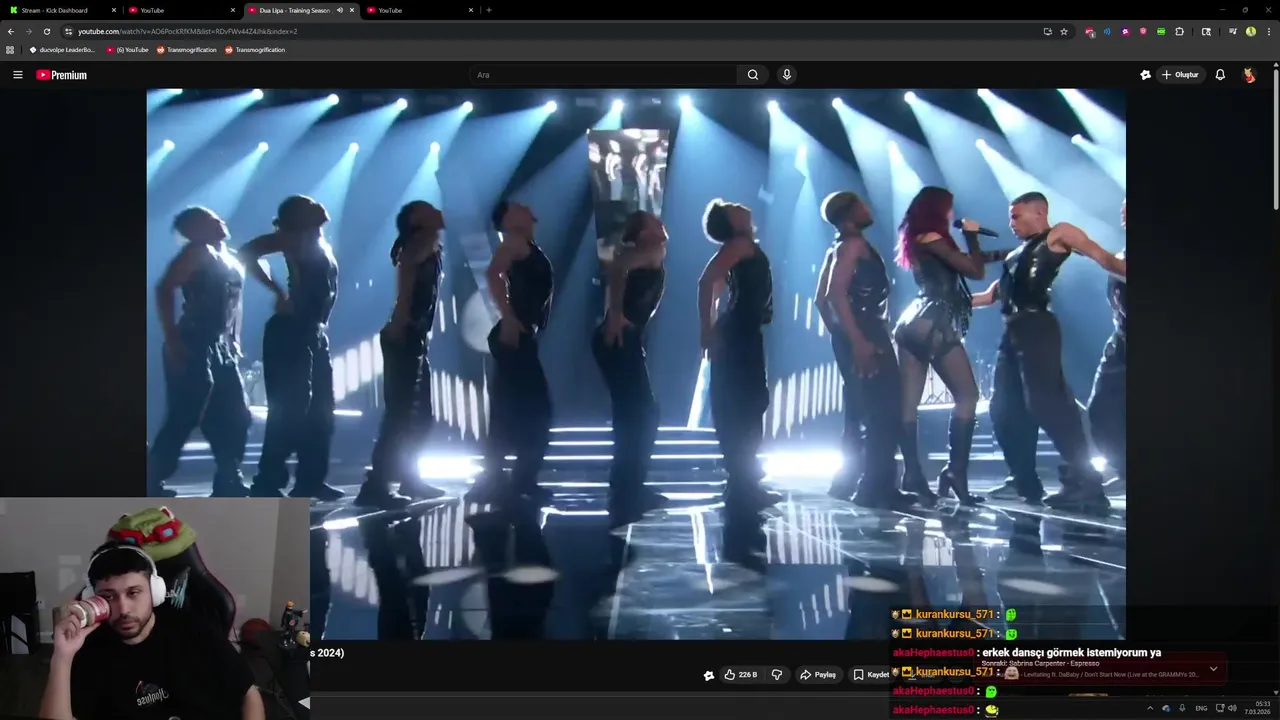The height and width of the screenshot is (720, 1280).
Task: Click the Dua Lipa video player
Action: pyautogui.click(x=636, y=364)
